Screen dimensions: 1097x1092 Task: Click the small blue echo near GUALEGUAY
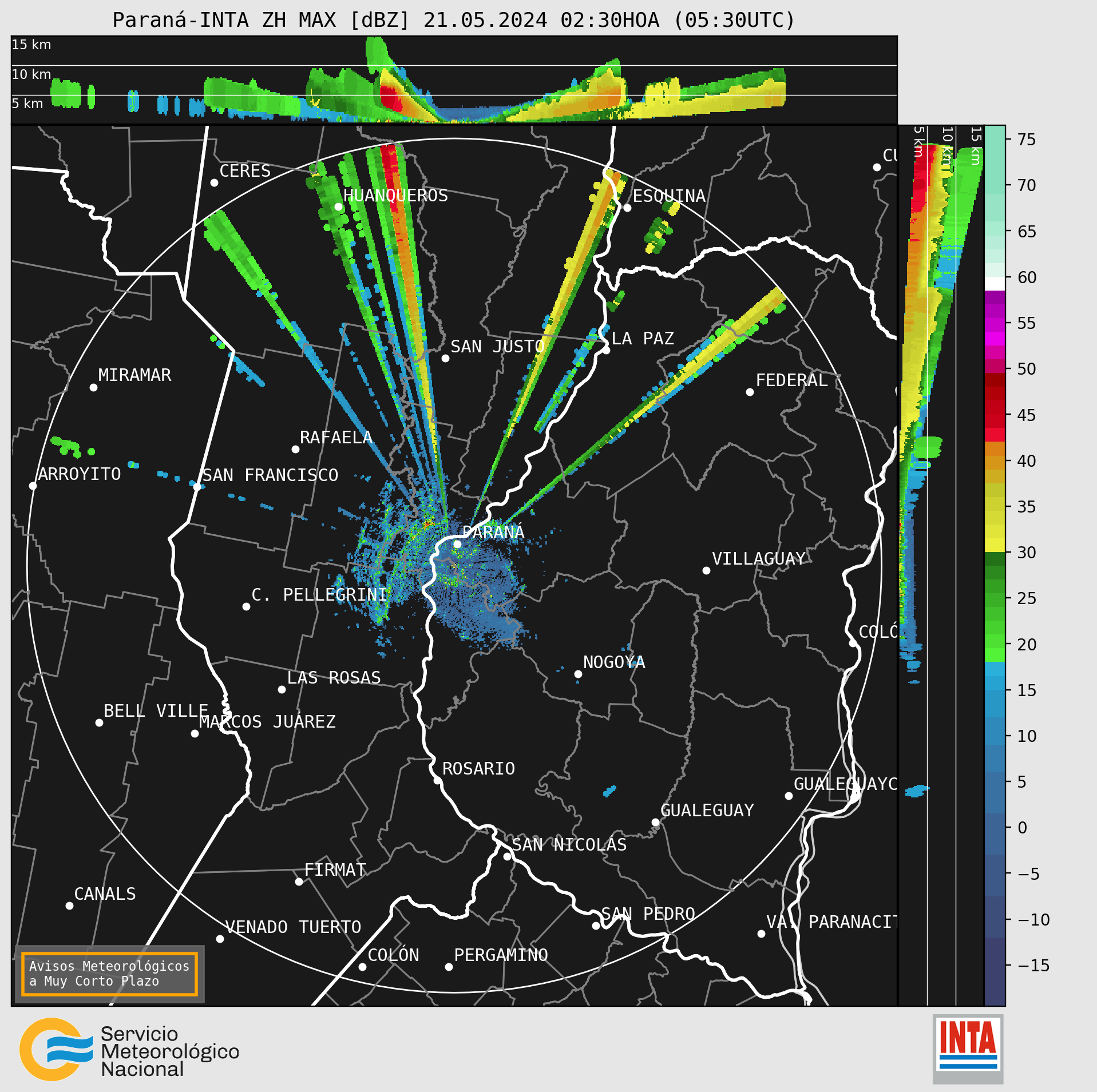tap(609, 791)
